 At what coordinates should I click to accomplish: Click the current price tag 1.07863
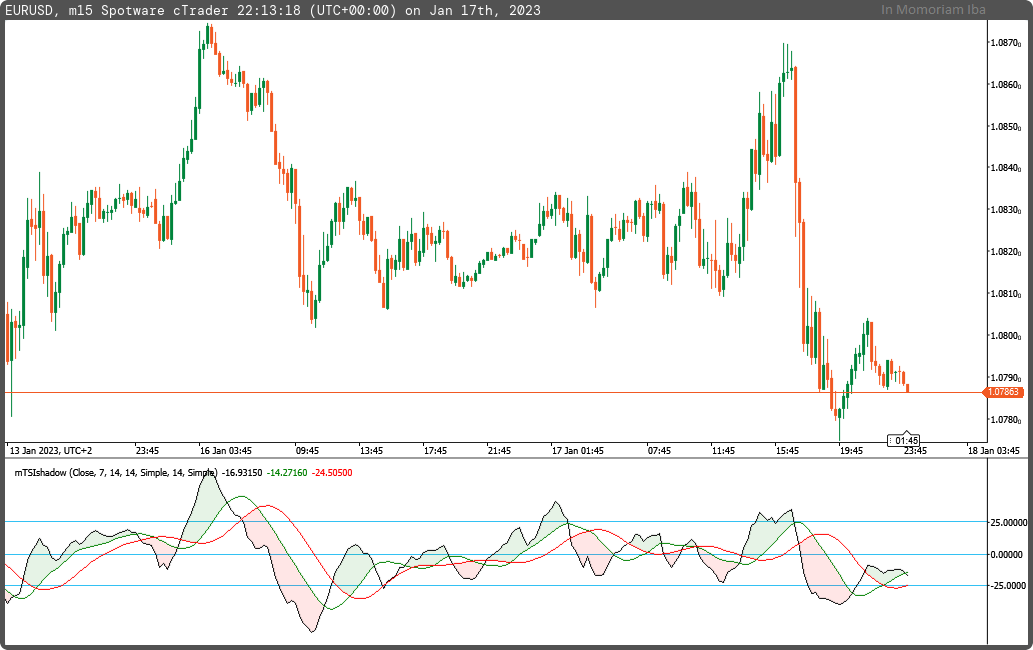(1003, 392)
